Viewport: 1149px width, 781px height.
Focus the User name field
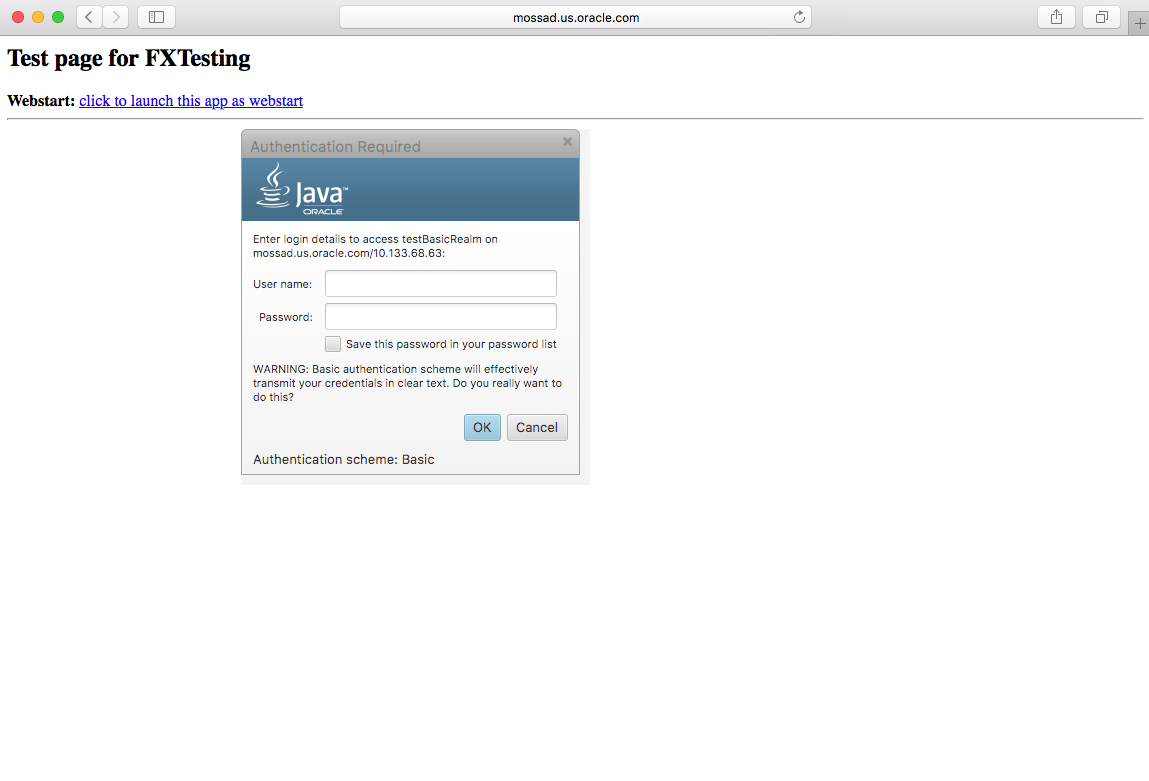click(440, 284)
